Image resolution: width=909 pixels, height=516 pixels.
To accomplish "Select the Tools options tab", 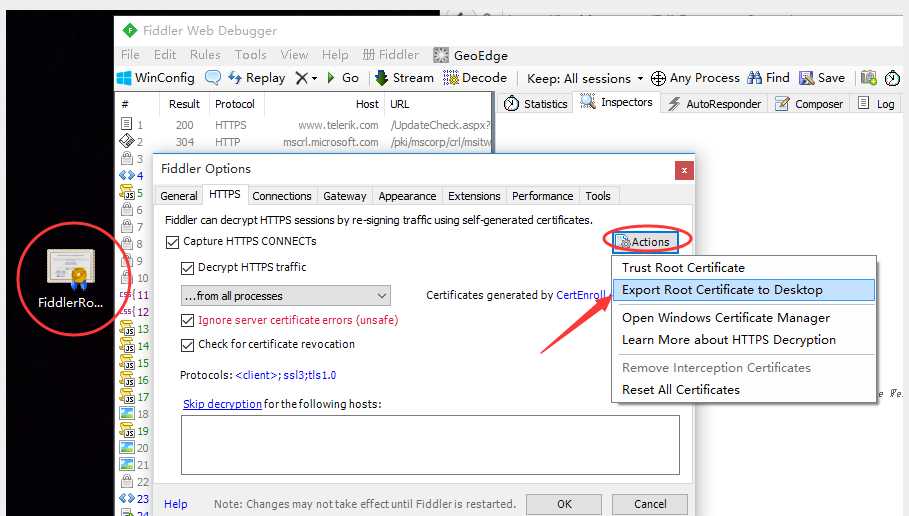I will coord(598,196).
